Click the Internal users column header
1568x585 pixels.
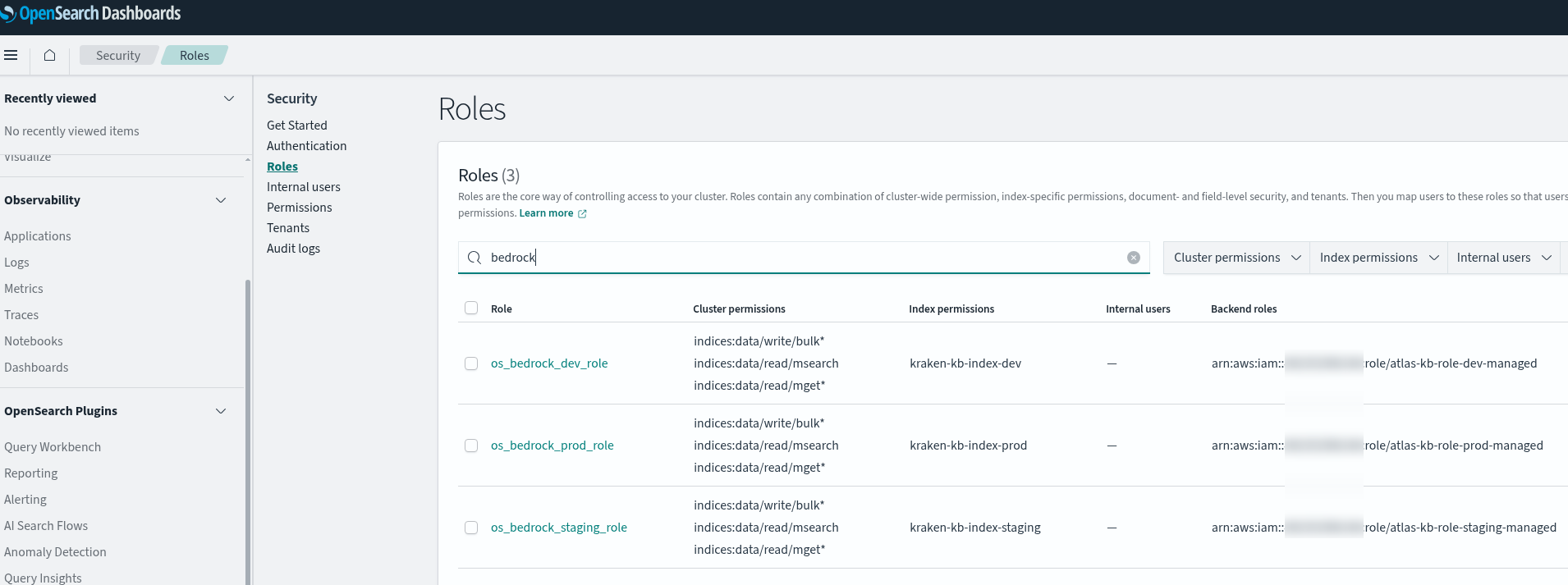(1138, 309)
